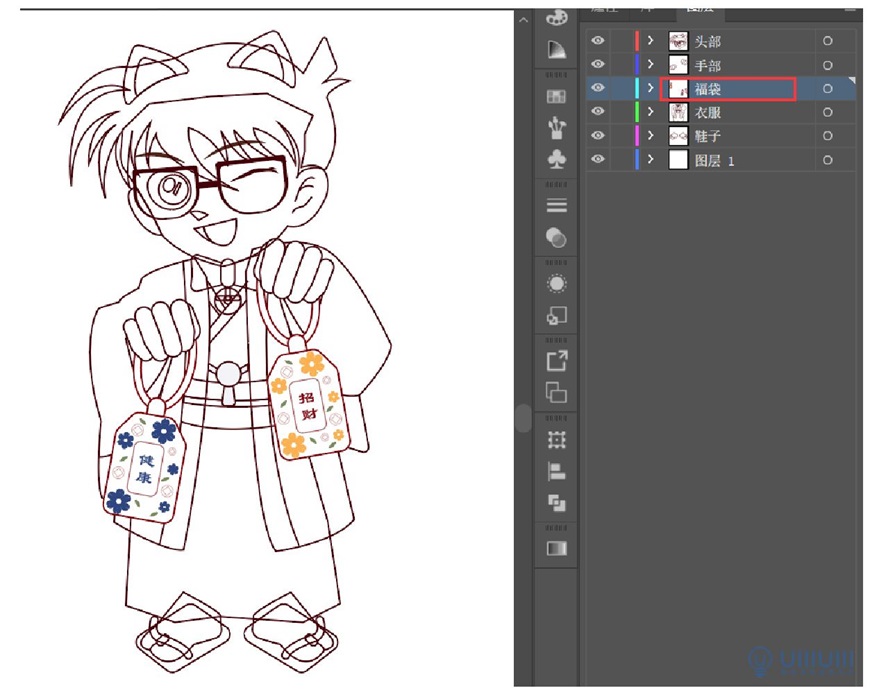Click the 衣服 layer thumbnail
This screenshot has height=695, width=870.
[678, 112]
